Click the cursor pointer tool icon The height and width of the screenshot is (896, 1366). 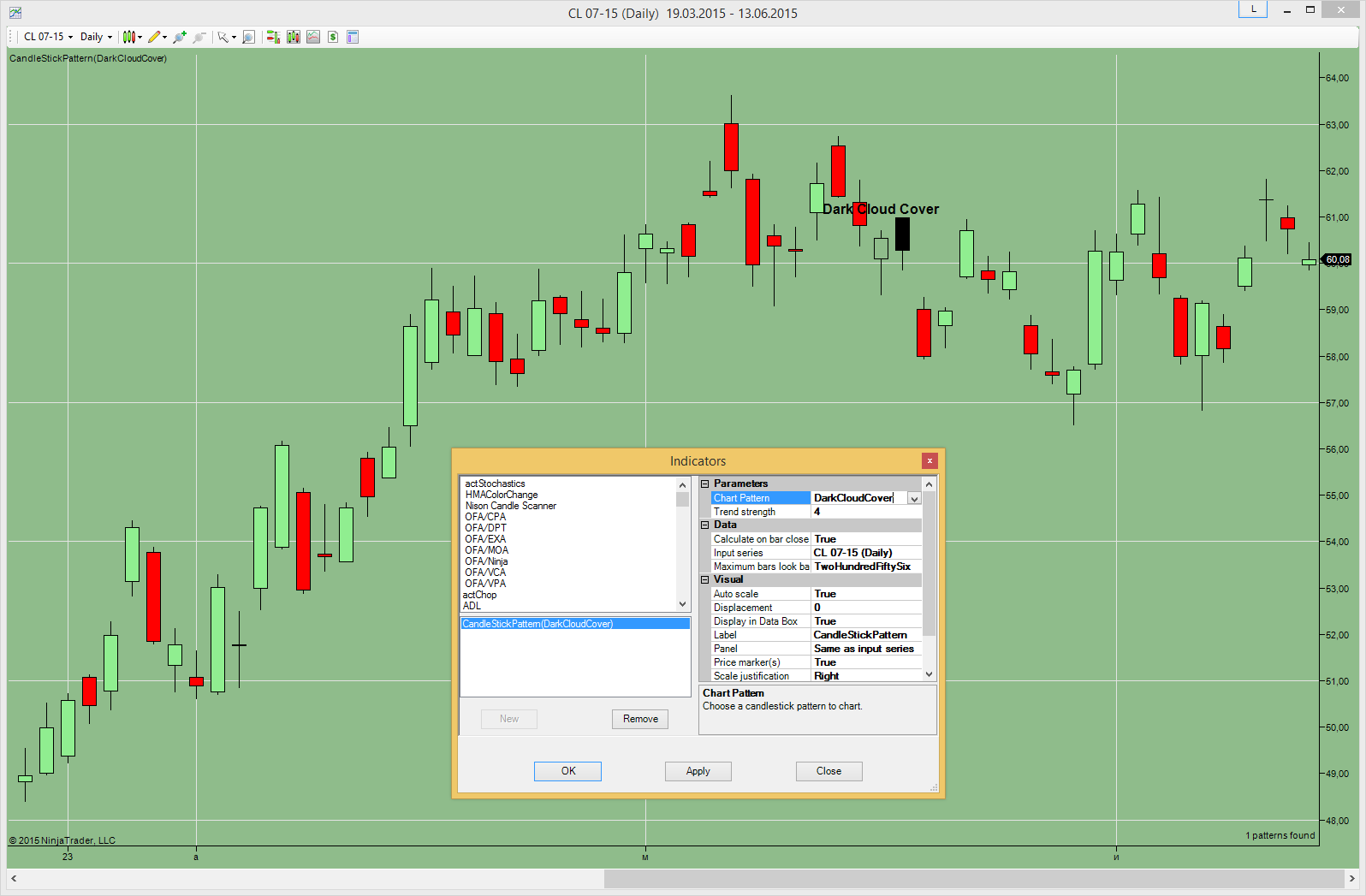click(223, 37)
